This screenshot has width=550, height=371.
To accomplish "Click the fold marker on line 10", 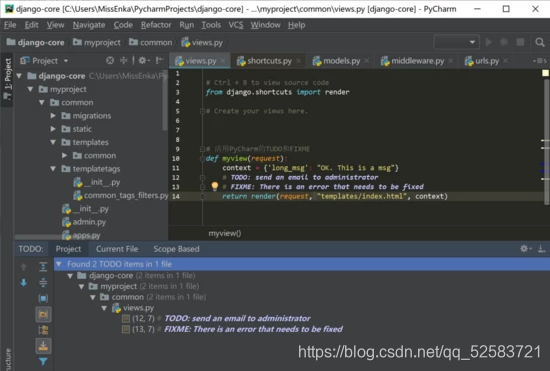I will [x=202, y=158].
